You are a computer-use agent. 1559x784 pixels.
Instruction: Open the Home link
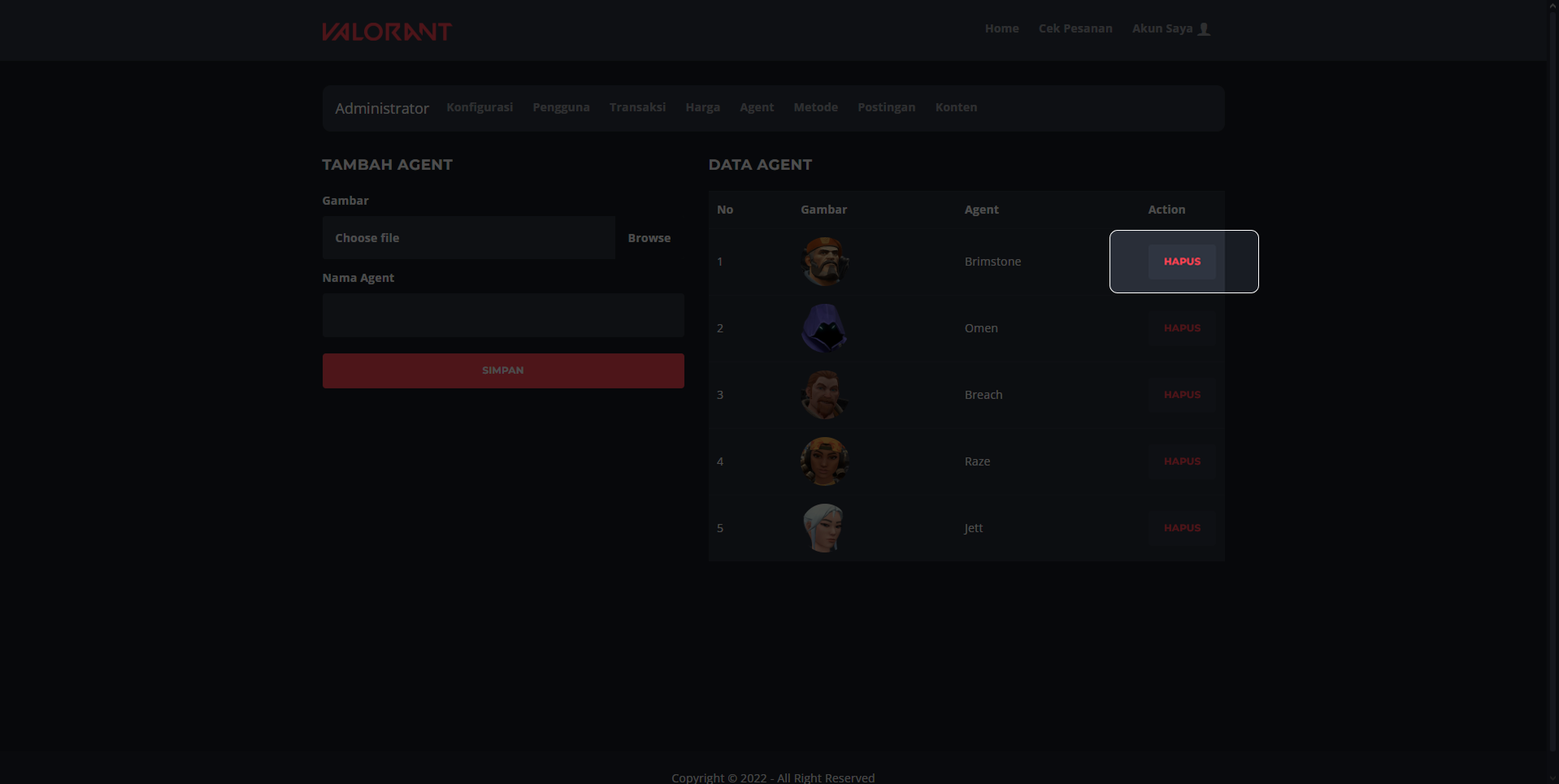click(1001, 28)
